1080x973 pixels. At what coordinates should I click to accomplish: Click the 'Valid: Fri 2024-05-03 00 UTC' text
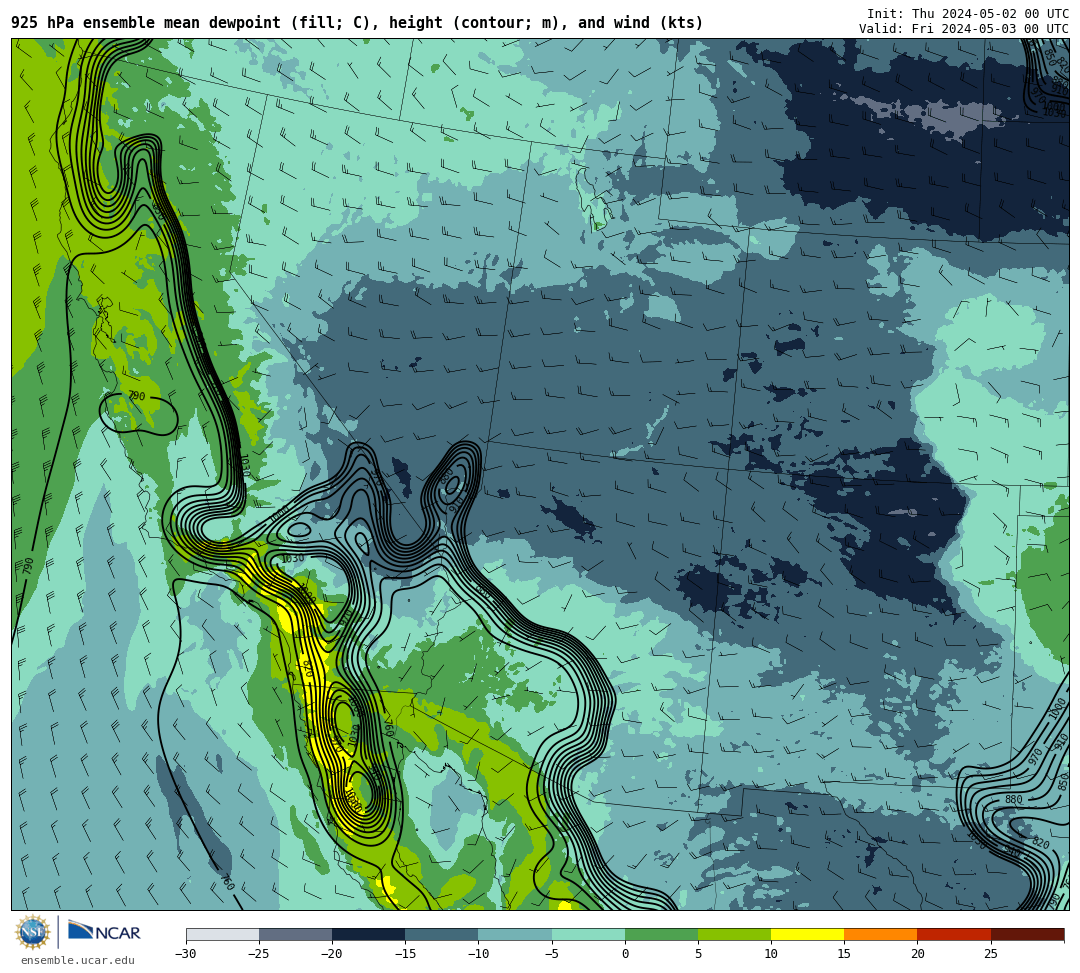coord(964,29)
